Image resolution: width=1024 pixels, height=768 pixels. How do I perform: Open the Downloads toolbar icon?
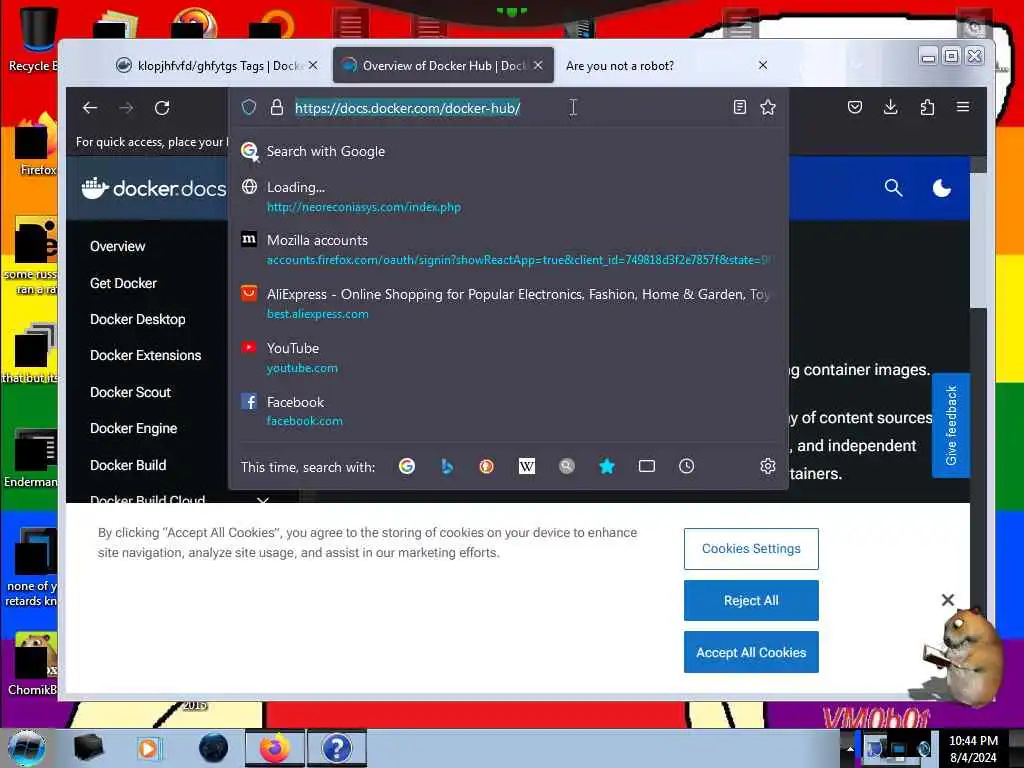(890, 107)
